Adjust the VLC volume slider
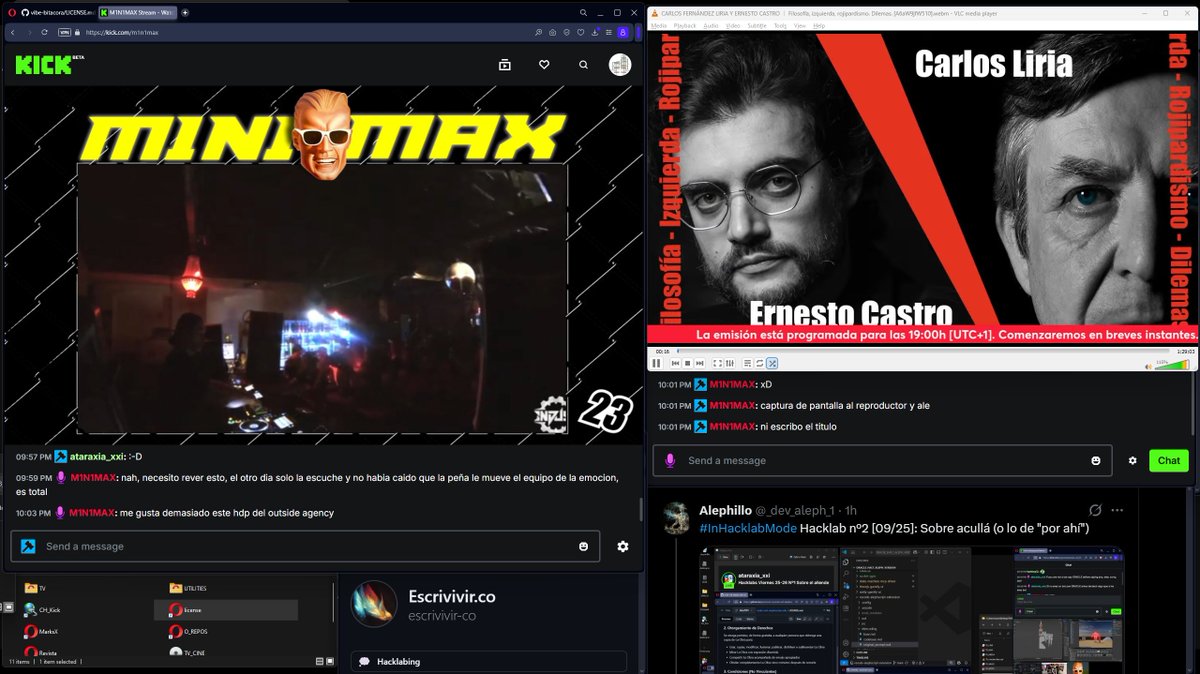 click(1174, 365)
